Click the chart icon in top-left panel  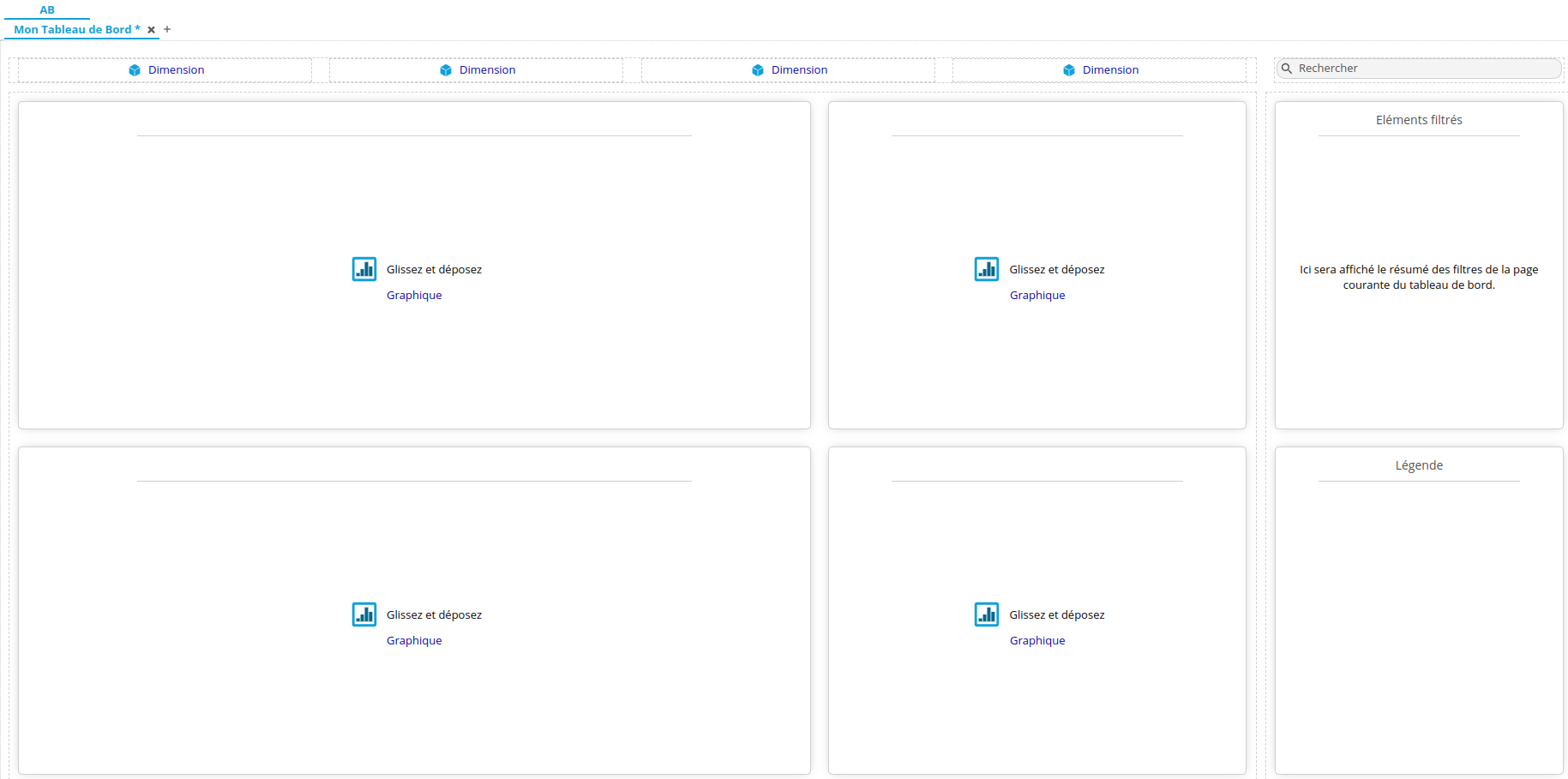(x=364, y=269)
